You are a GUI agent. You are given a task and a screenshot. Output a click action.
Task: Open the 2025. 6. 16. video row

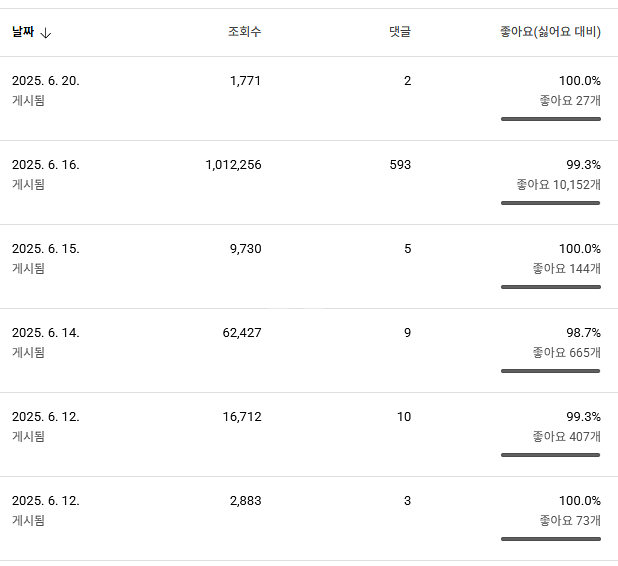45,165
